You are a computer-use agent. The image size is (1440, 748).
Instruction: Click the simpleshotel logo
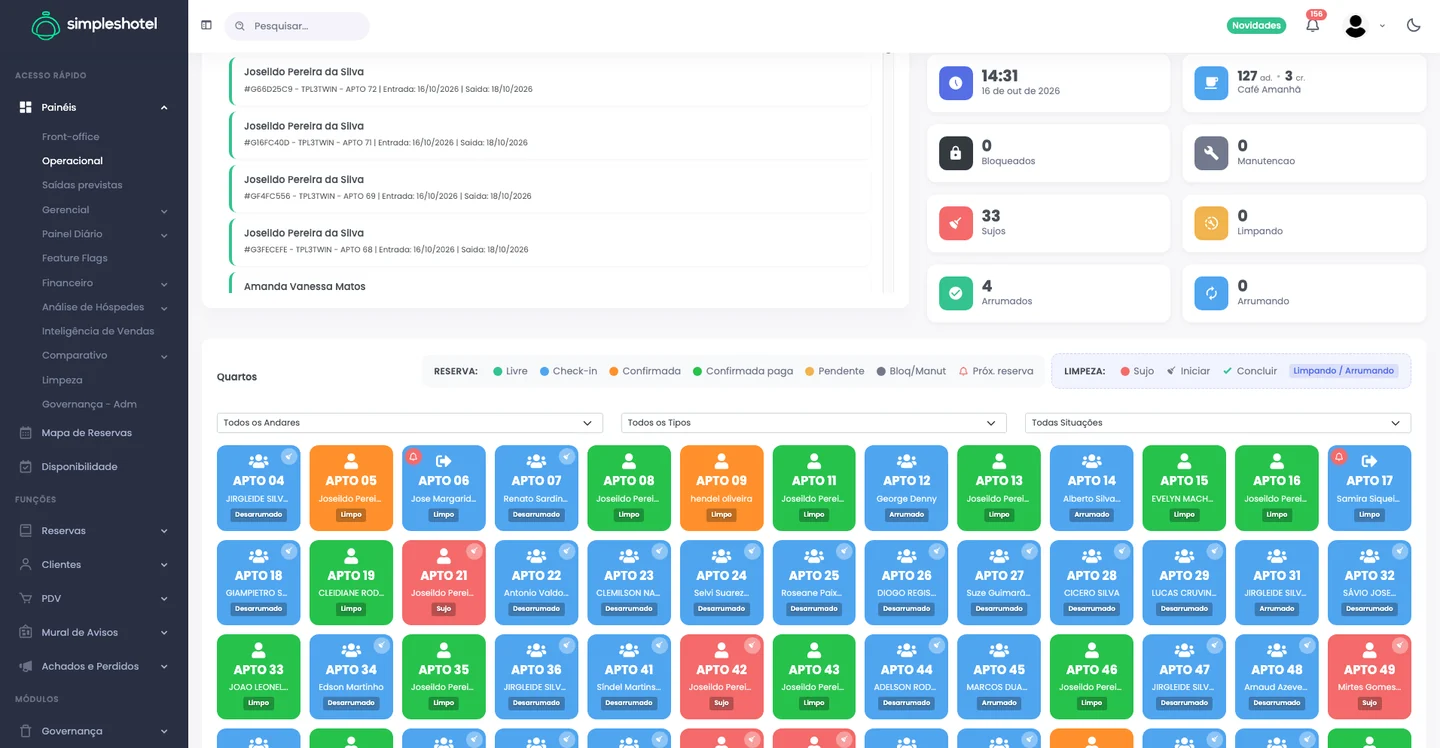tap(94, 25)
